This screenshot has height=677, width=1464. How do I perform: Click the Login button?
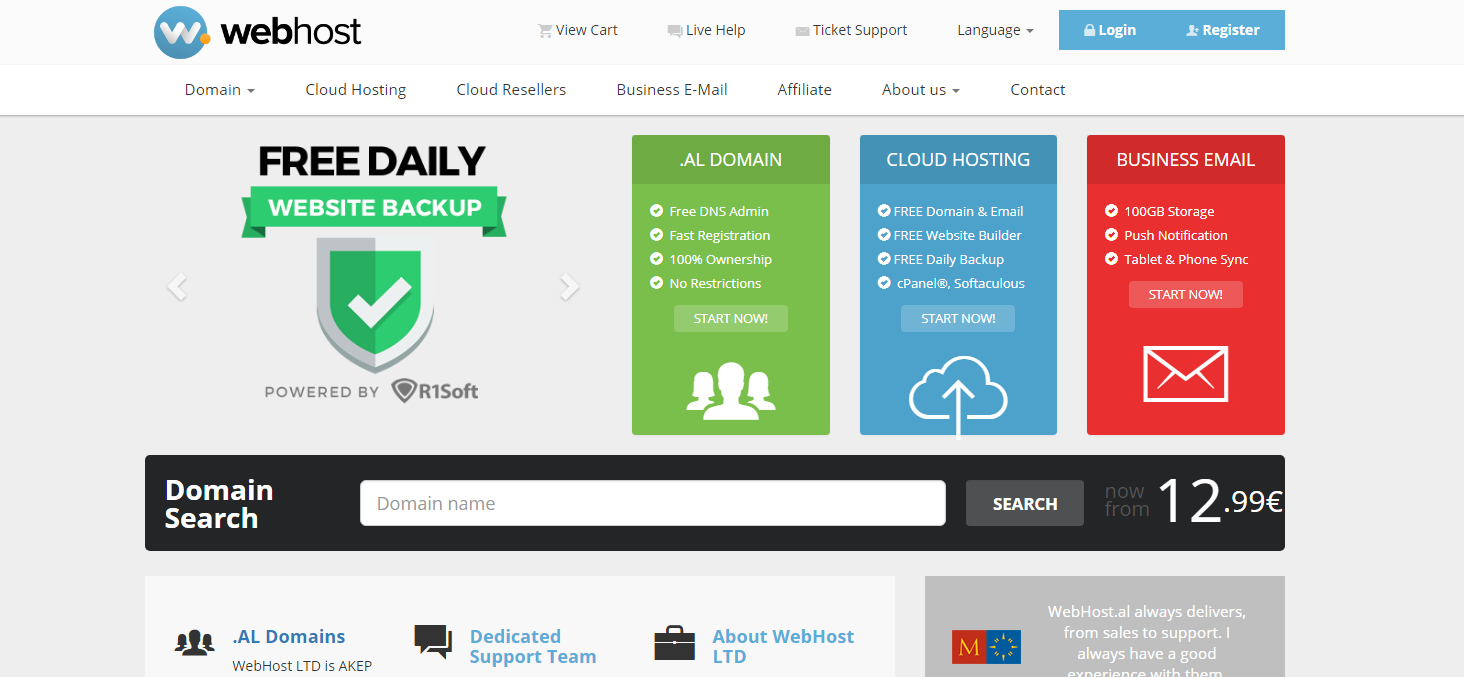[1108, 30]
